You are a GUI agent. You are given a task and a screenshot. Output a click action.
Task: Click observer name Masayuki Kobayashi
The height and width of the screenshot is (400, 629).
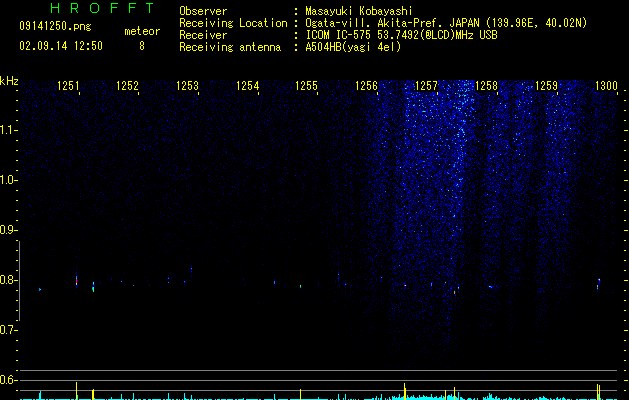tap(359, 11)
